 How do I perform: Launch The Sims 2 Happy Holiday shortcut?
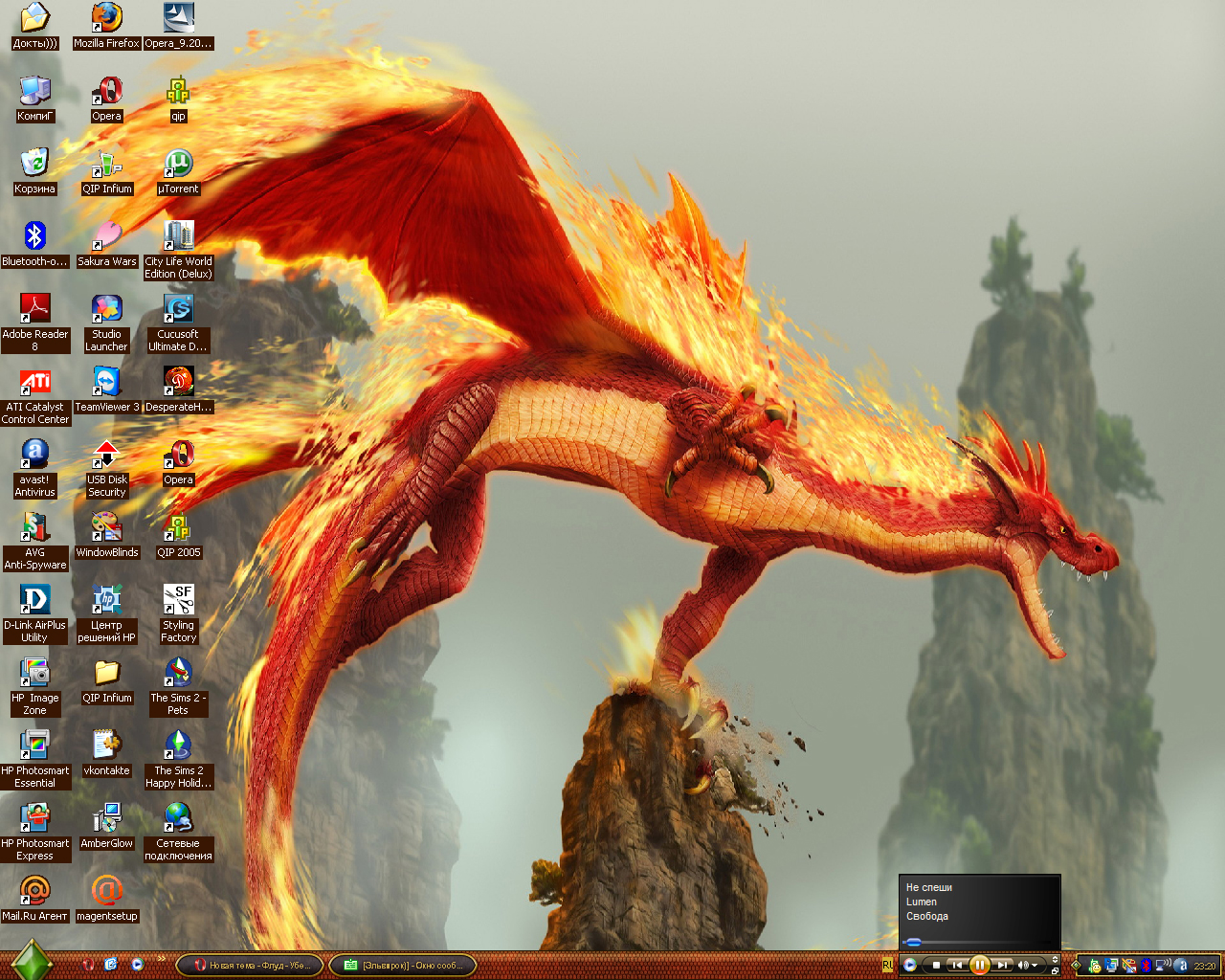(x=178, y=760)
